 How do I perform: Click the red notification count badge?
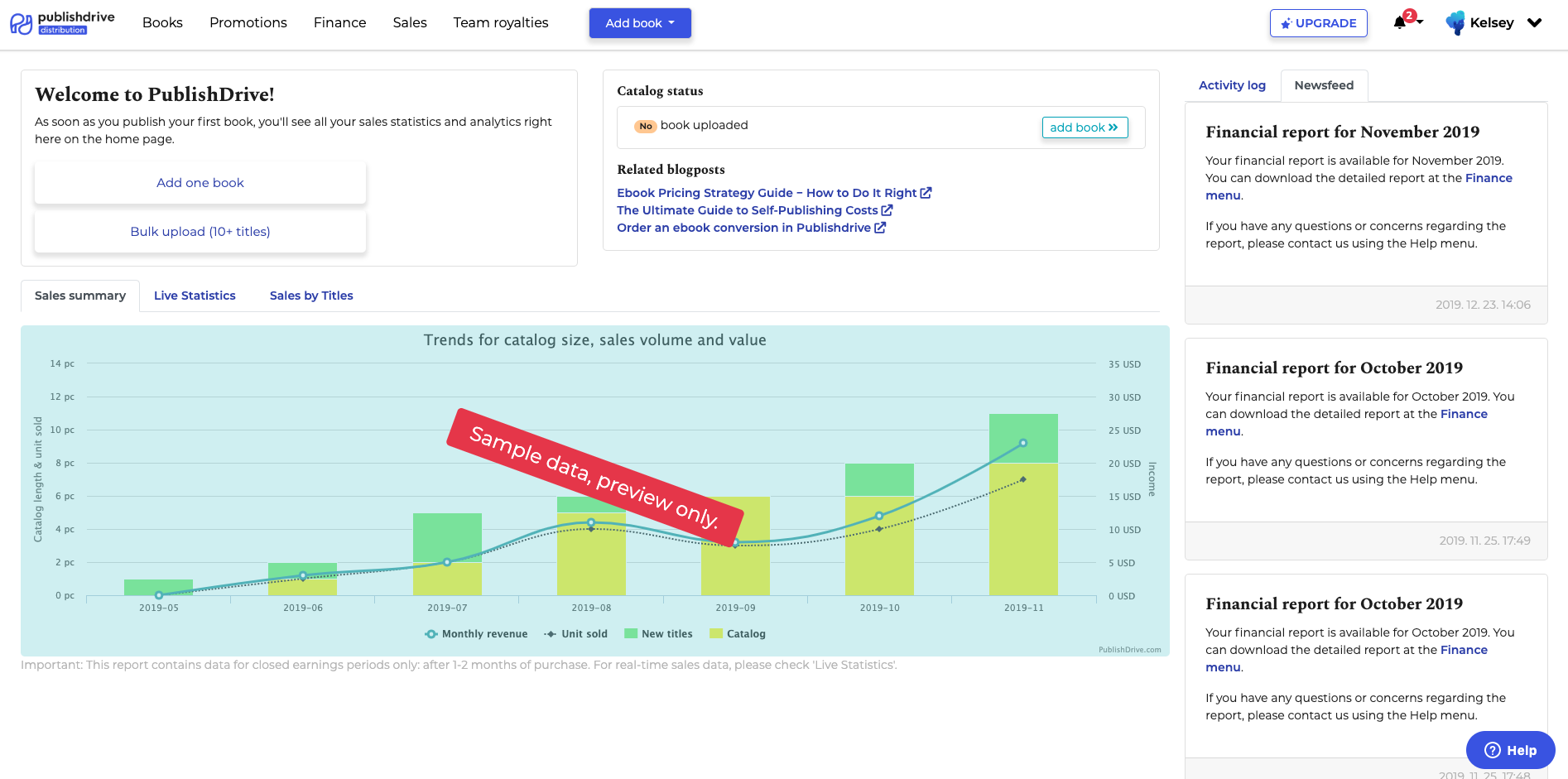pos(1410,16)
